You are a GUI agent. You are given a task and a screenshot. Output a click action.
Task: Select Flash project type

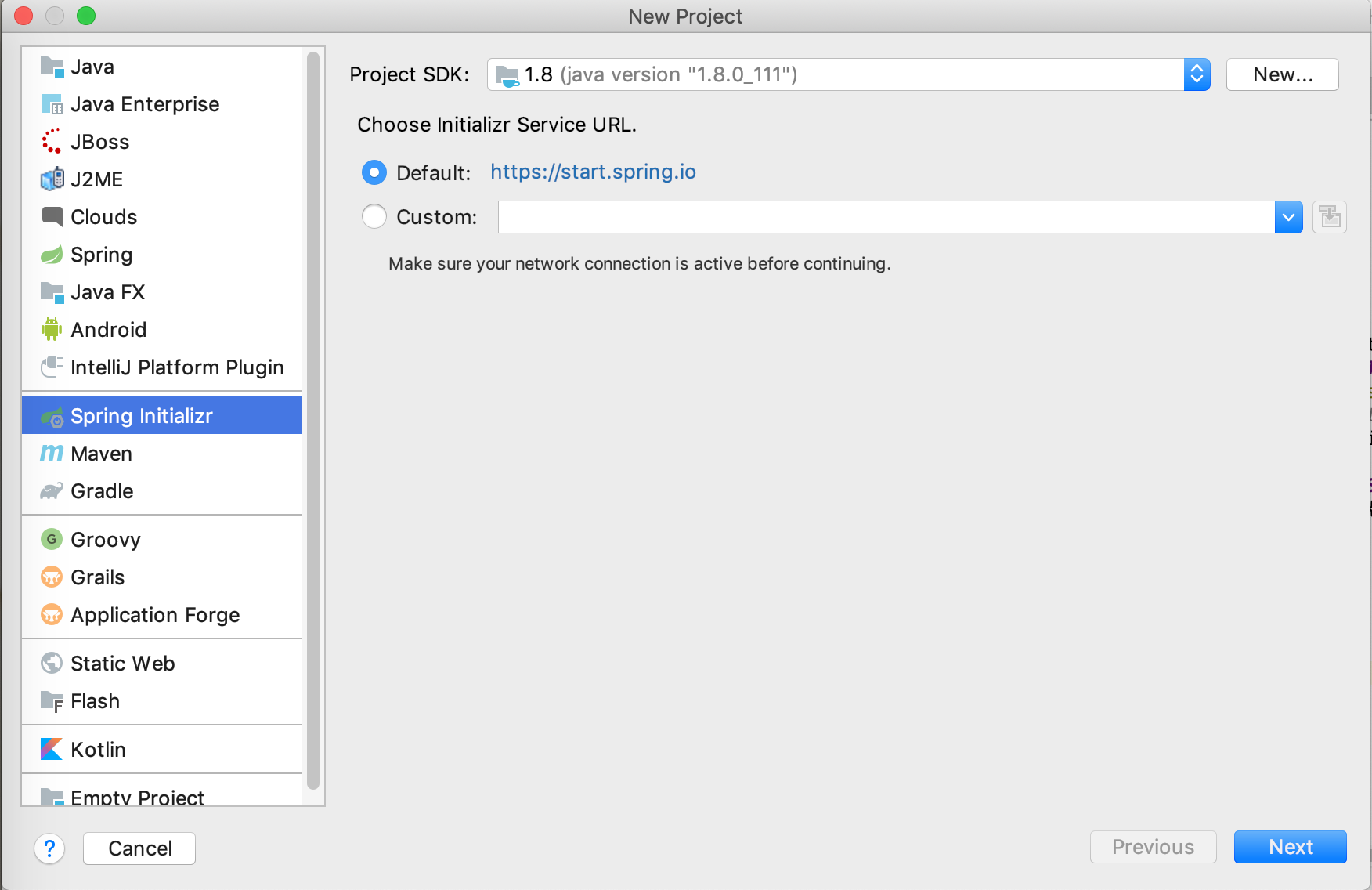click(162, 701)
